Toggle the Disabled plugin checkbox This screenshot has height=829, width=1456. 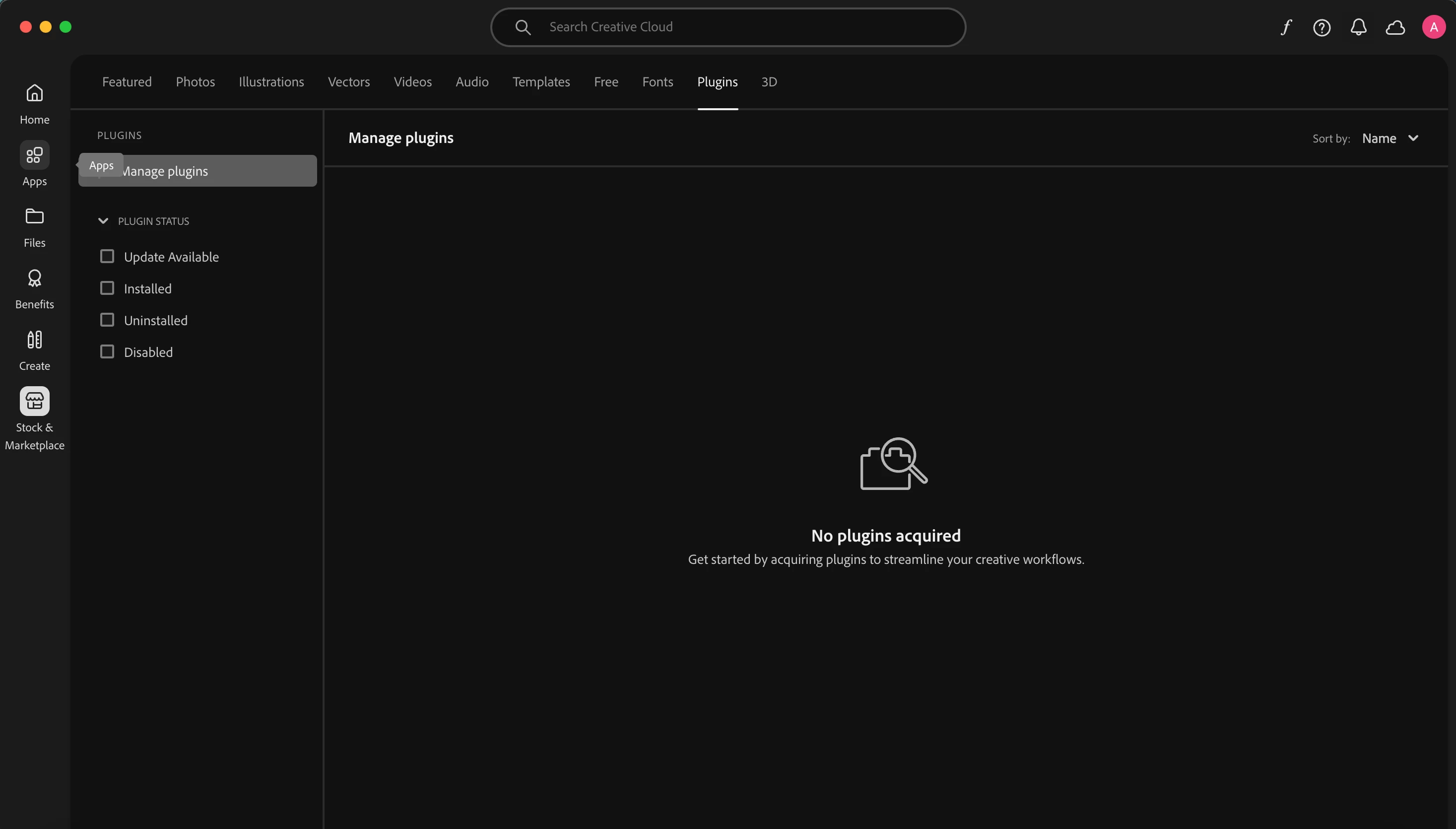tap(107, 352)
